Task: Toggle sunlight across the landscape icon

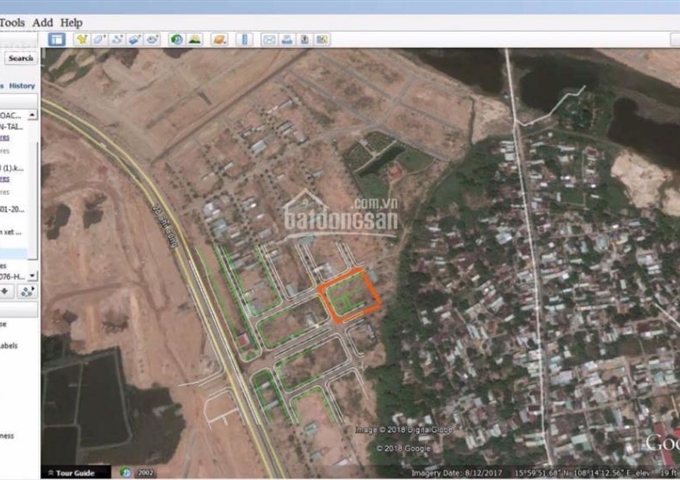Action: pos(195,39)
